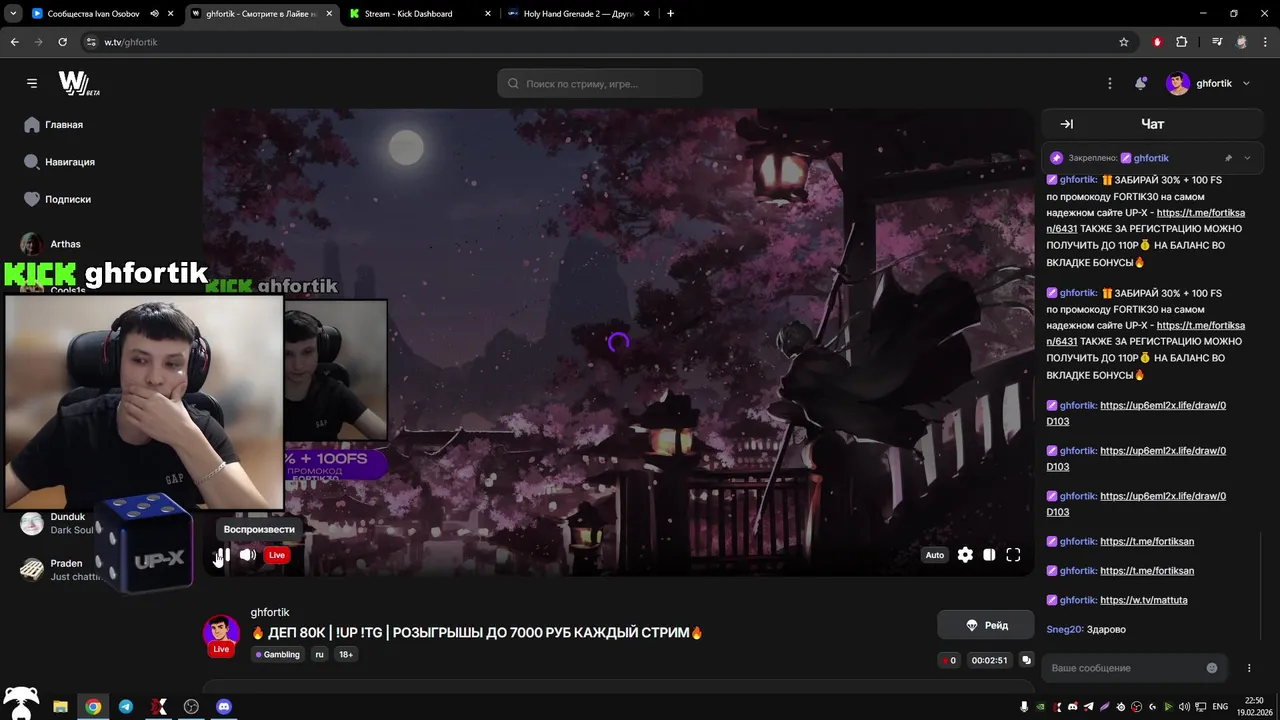Image resolution: width=1280 pixels, height=720 pixels.
Task: Open the w.tv/mattuta link in chat
Action: click(x=1144, y=600)
